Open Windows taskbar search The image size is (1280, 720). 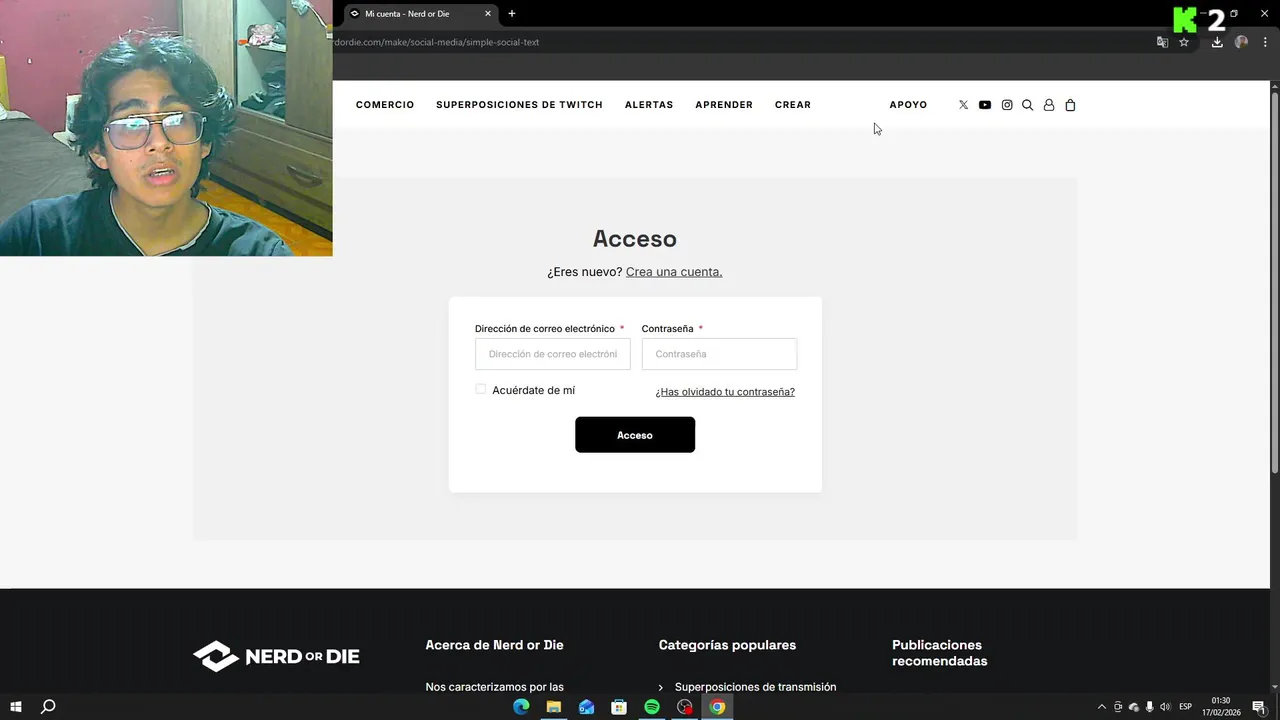(48, 707)
